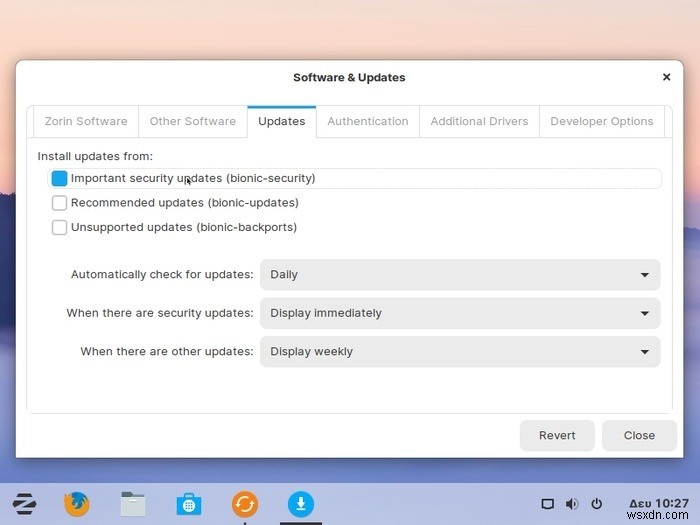Open the orange Software Updater icon

click(x=245, y=504)
